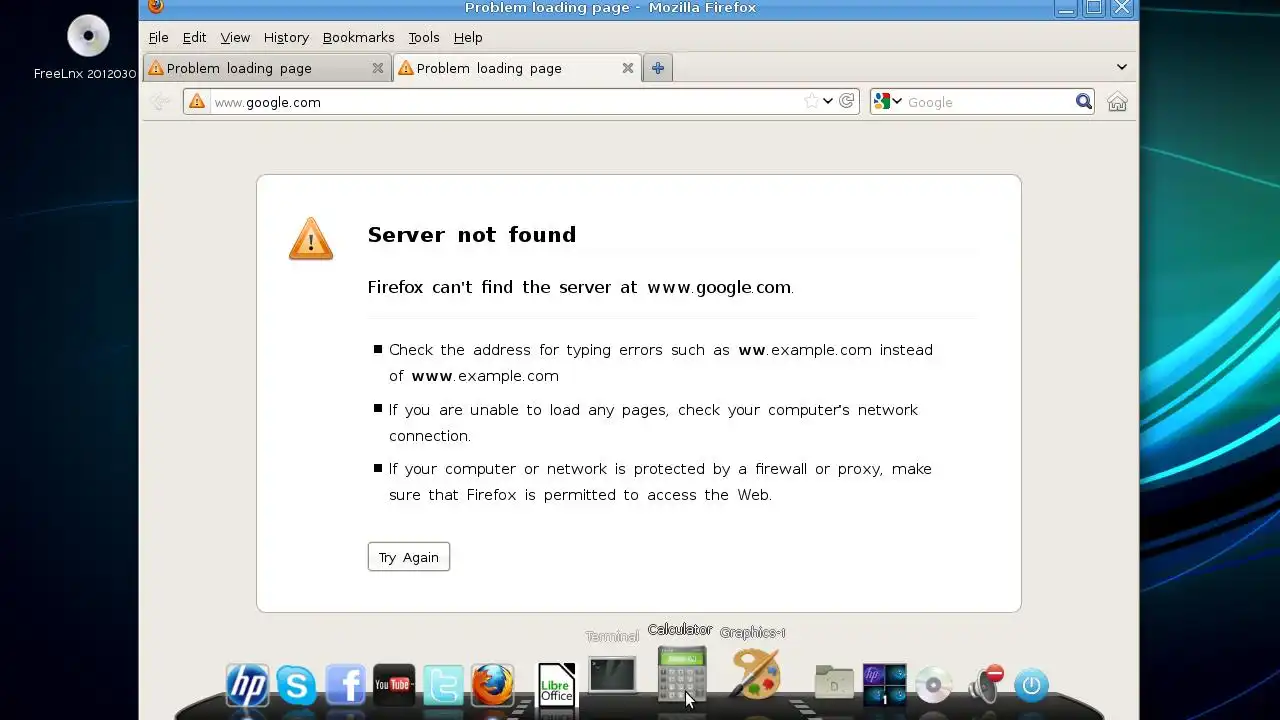The image size is (1280, 720).
Task: Click the disc icon in the dock
Action: pos(933,685)
